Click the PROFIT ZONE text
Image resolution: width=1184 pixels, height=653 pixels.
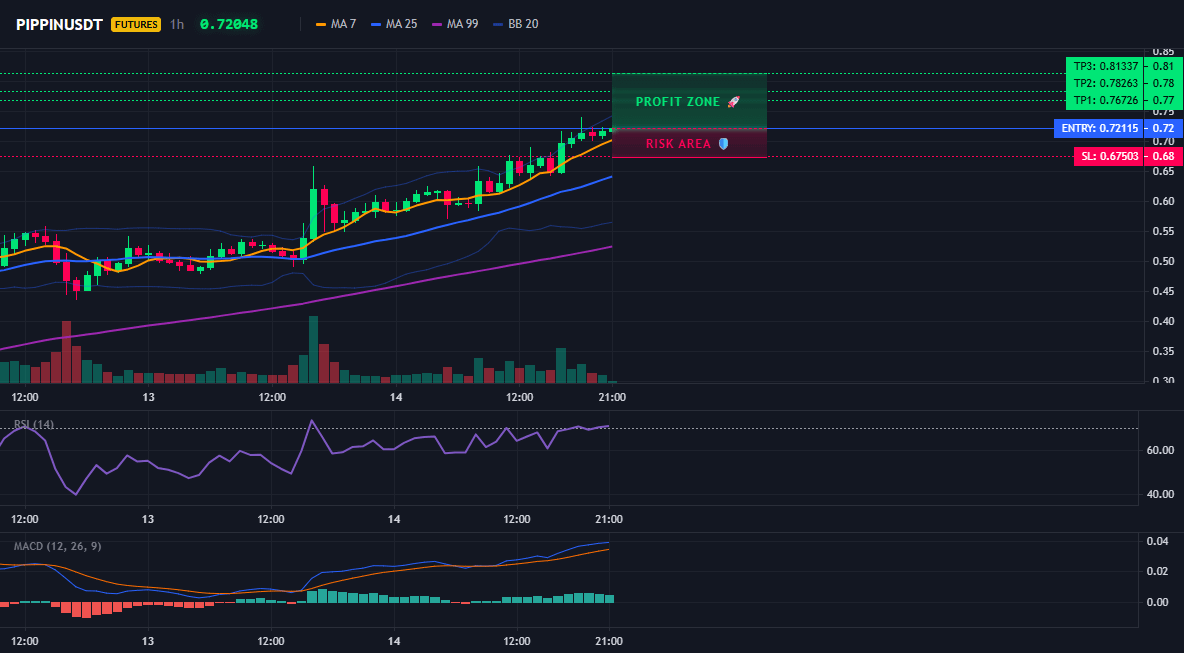click(x=678, y=102)
